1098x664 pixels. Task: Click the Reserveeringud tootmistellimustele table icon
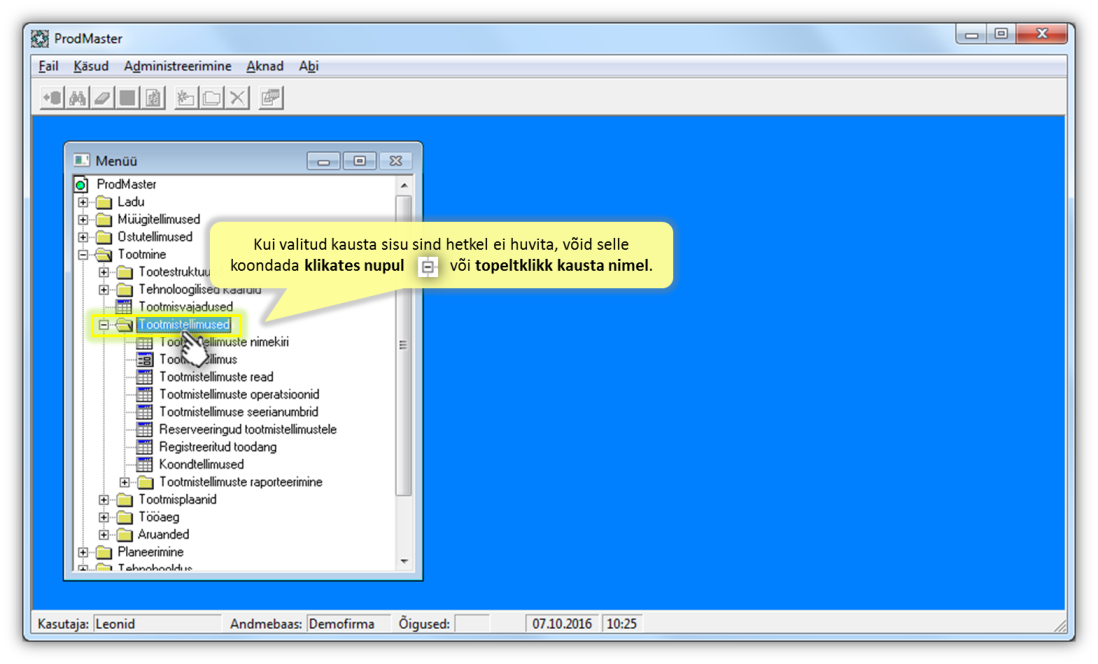click(144, 429)
